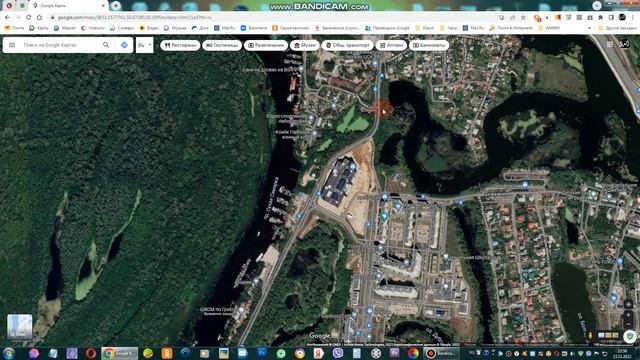
Task: Close the Google Карты tab
Action: point(103,6)
